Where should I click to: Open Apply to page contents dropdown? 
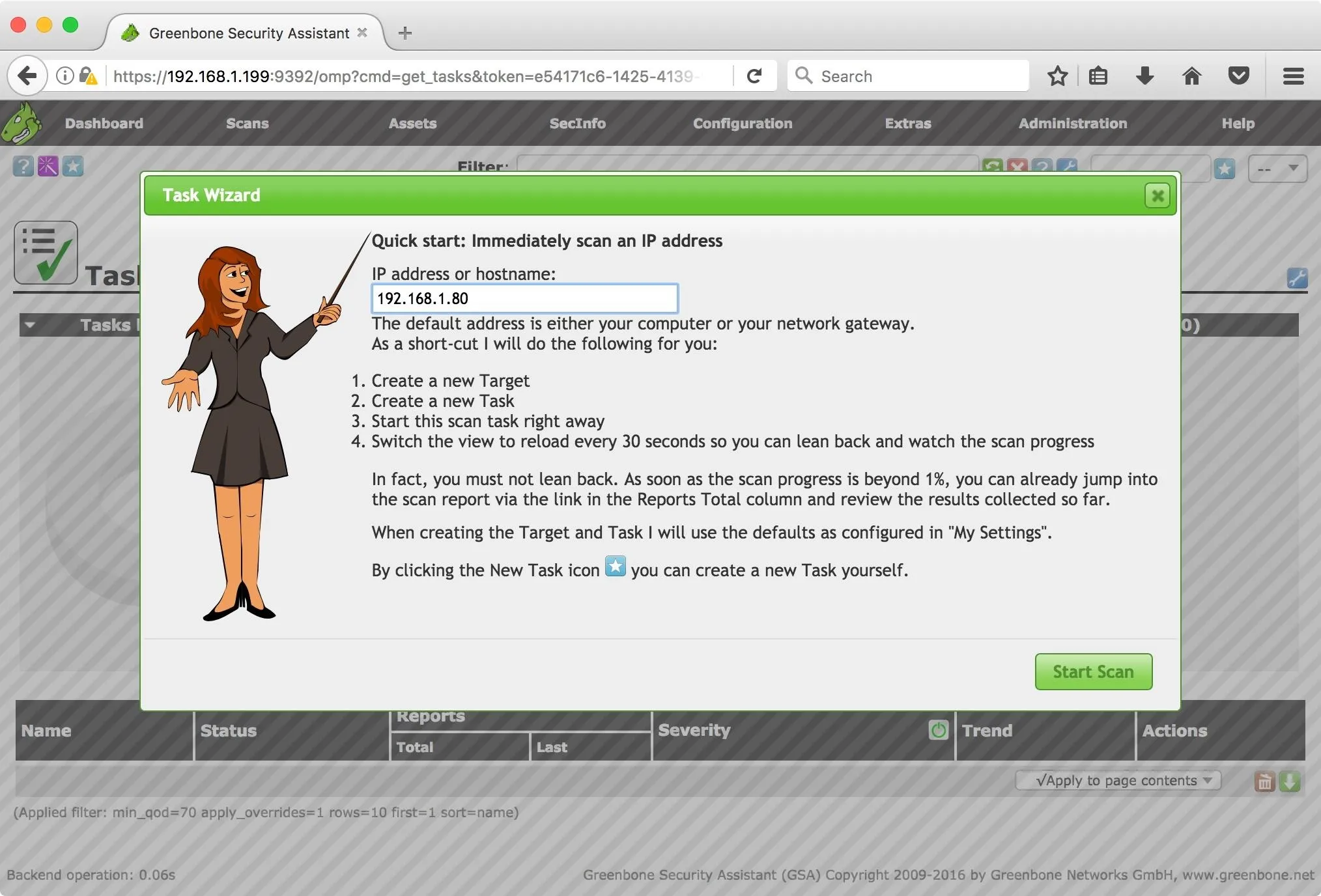click(1118, 780)
